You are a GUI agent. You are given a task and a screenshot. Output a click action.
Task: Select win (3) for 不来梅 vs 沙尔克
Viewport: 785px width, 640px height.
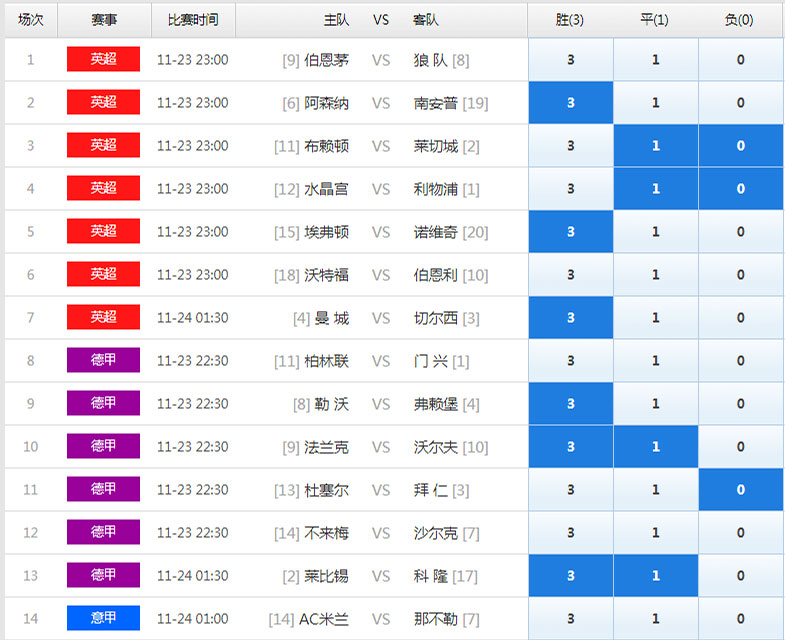click(x=571, y=533)
